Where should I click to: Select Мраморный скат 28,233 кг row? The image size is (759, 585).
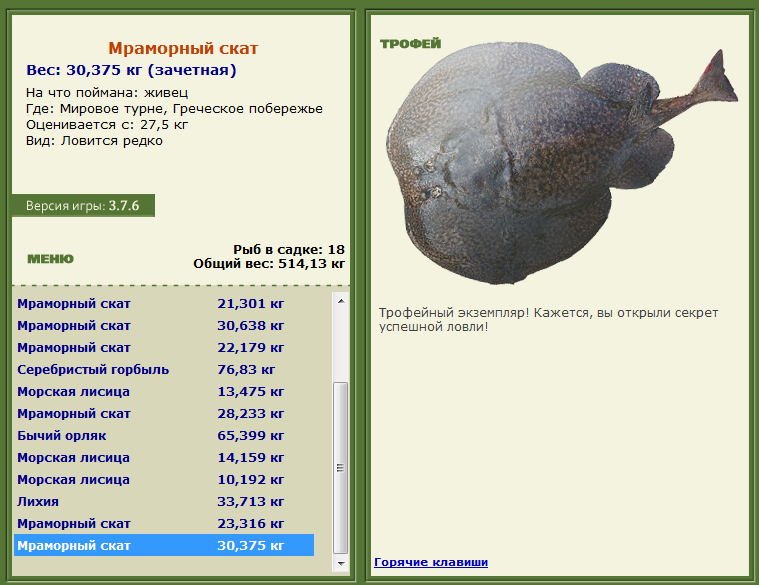tap(164, 414)
